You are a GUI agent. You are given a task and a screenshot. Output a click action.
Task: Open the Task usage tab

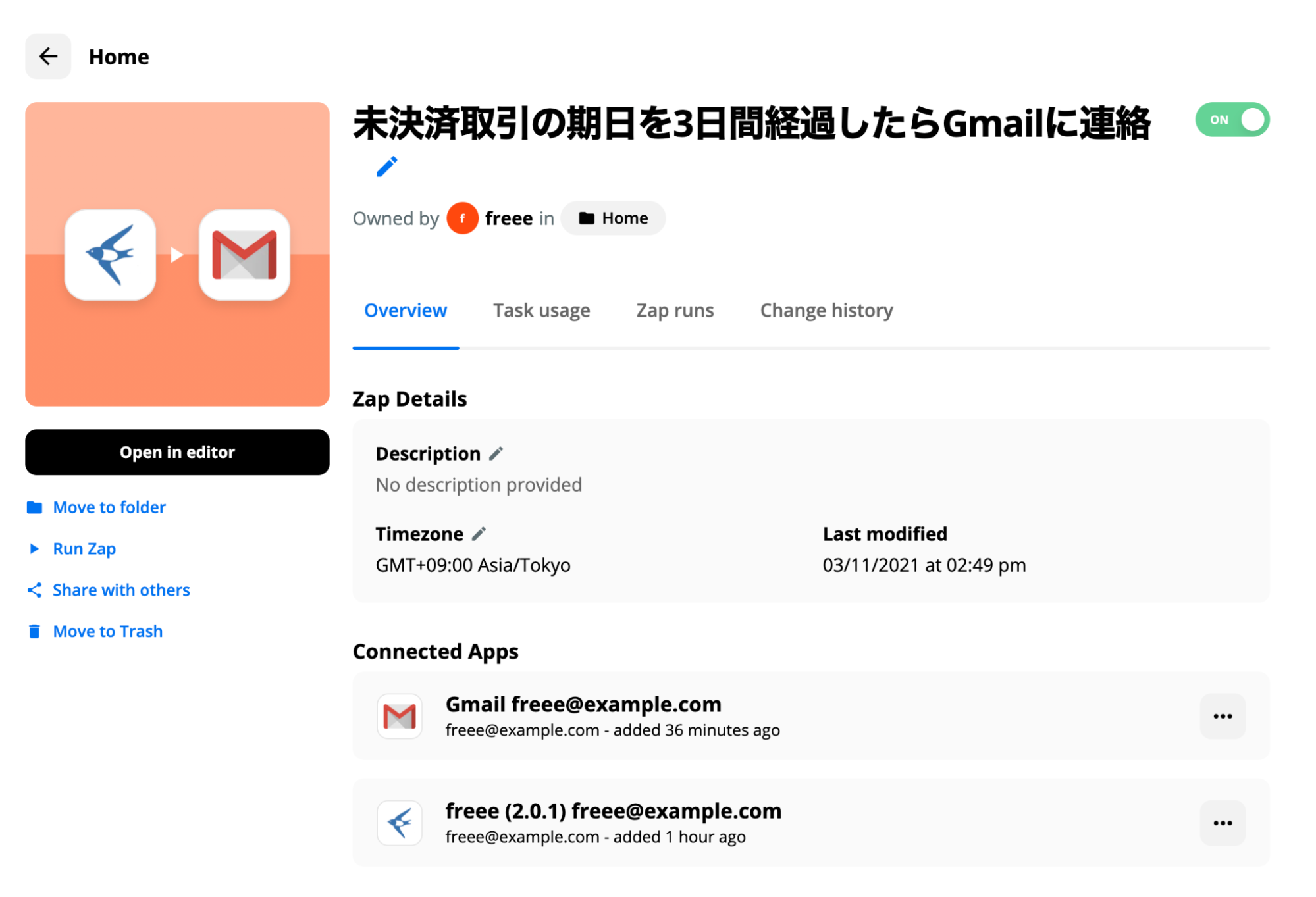point(542,311)
